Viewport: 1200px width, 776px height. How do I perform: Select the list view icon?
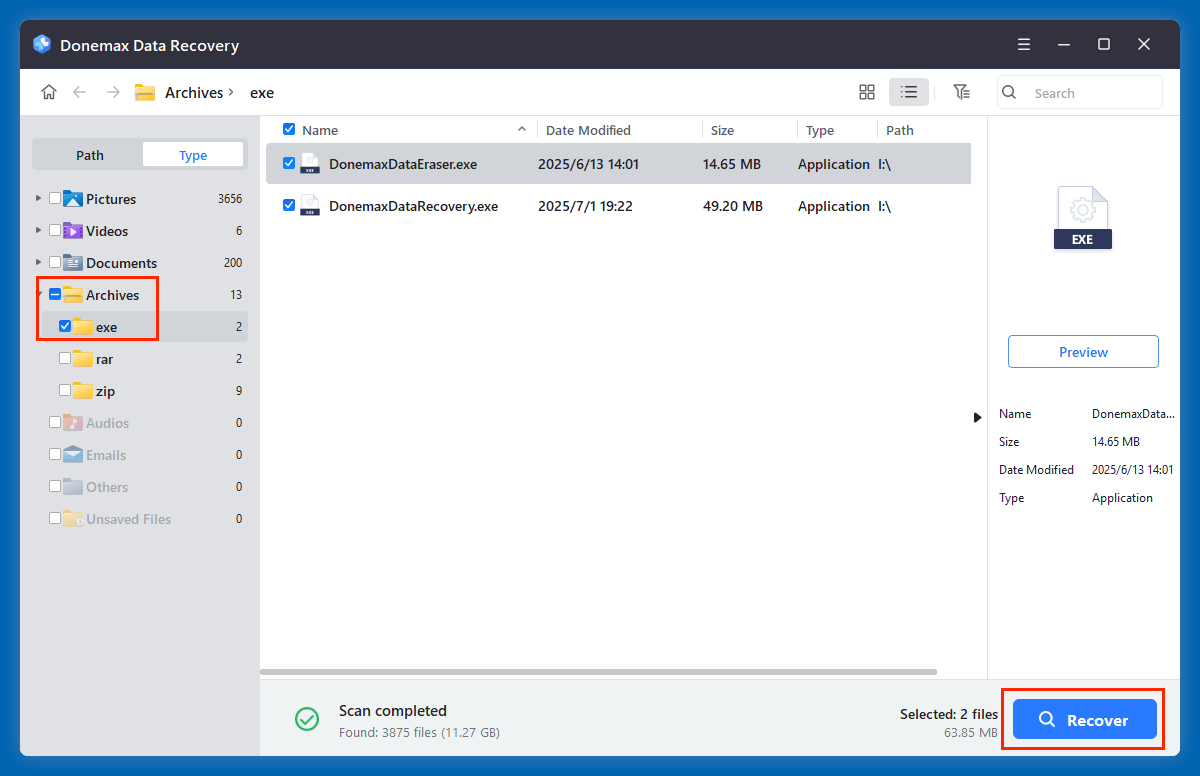(908, 91)
